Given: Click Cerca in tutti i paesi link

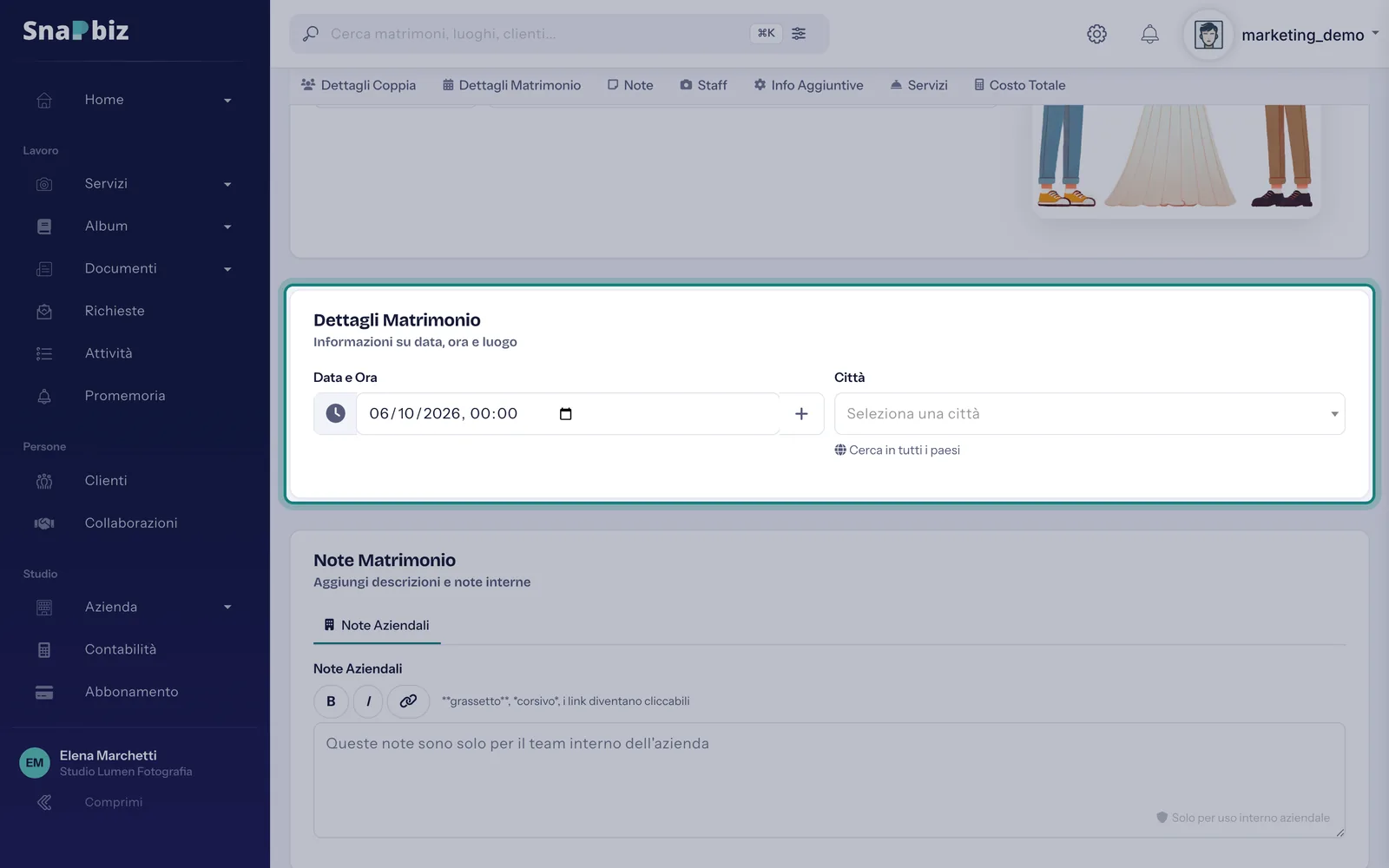Looking at the screenshot, I should pyautogui.click(x=898, y=450).
